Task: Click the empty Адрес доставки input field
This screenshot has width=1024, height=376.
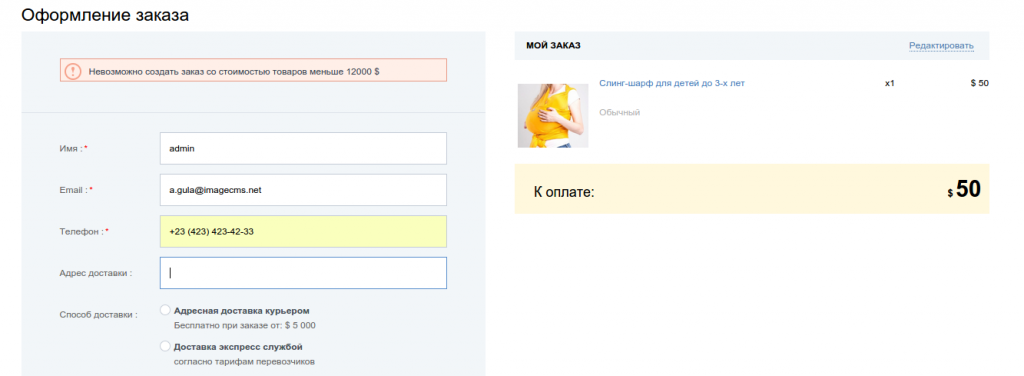Action: pyautogui.click(x=303, y=273)
